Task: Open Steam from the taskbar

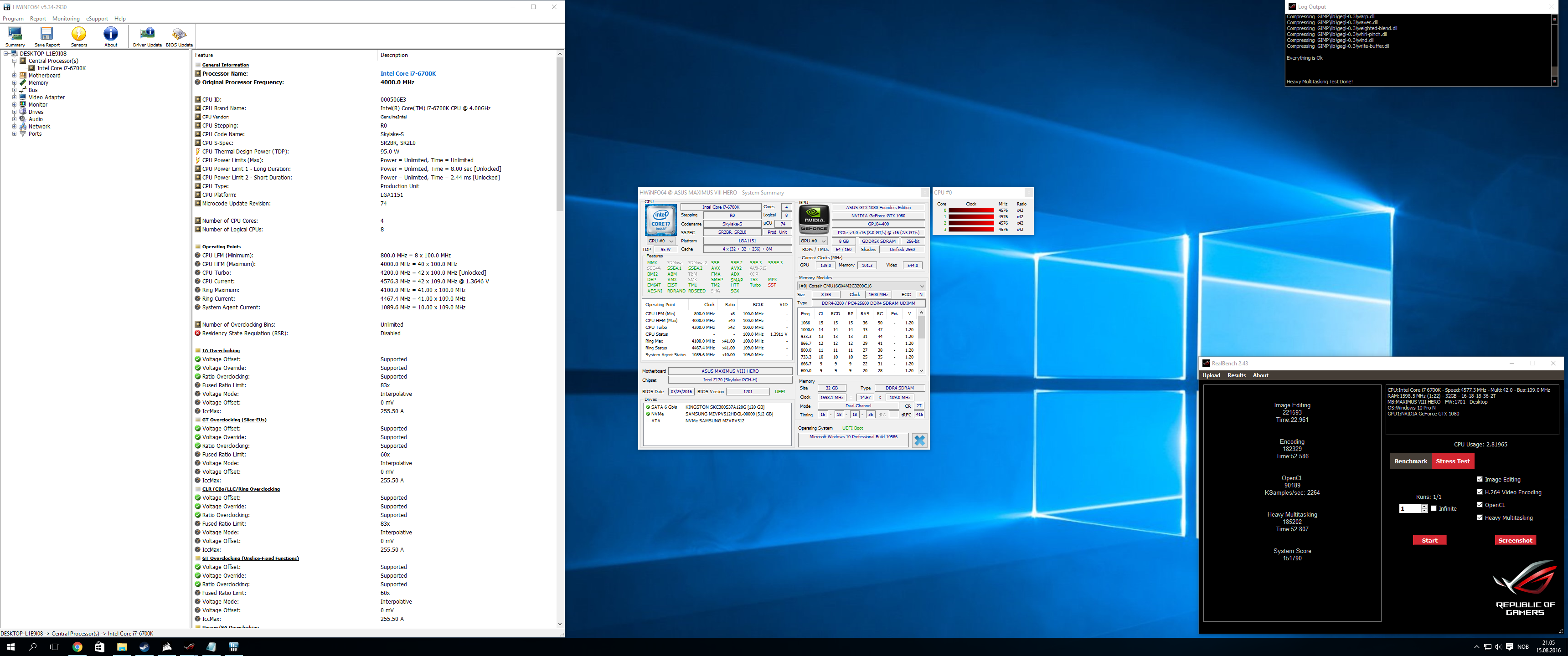Action: point(144,647)
